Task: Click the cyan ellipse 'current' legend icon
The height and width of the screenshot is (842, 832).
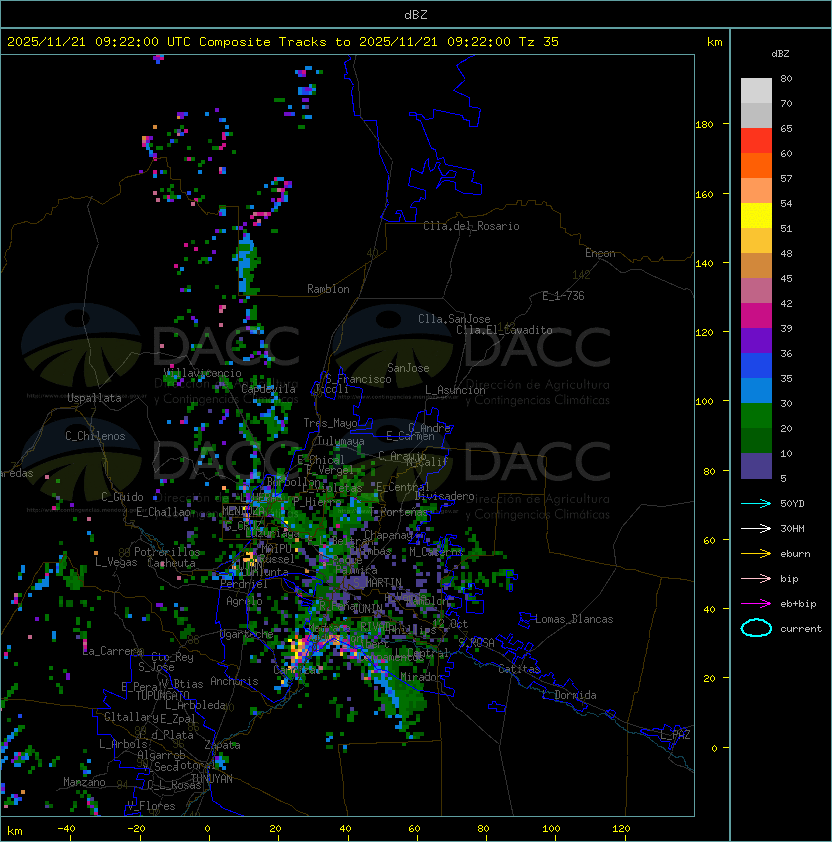Action: (x=756, y=628)
